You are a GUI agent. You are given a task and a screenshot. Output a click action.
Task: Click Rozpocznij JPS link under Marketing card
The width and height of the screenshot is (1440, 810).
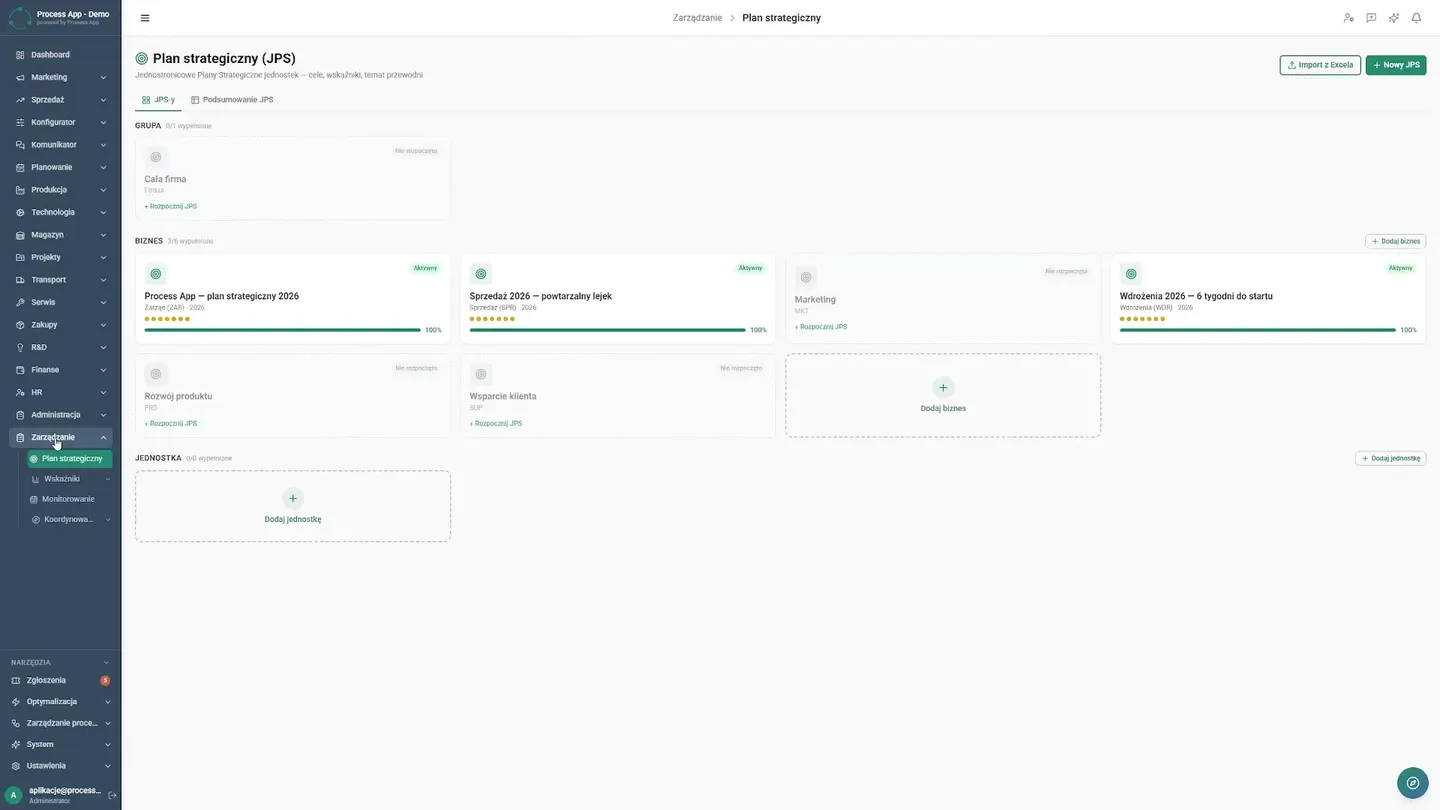821,327
